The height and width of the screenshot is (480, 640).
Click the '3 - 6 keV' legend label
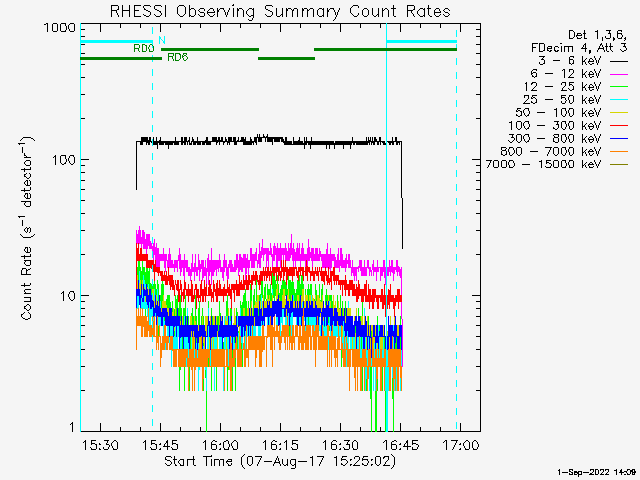point(569,61)
